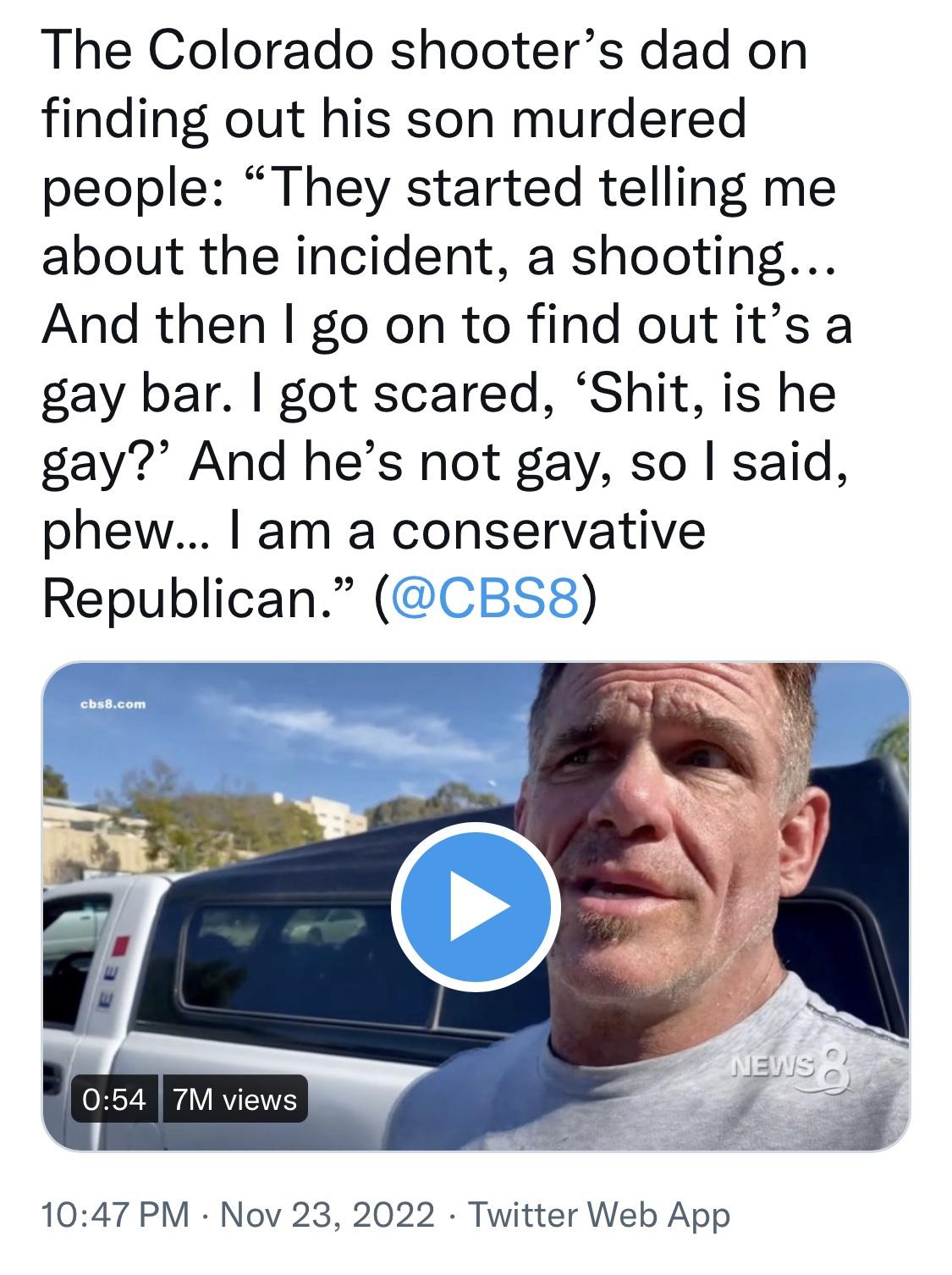Click the first line 'The Colorado shooter's dad on'

(x=423, y=52)
